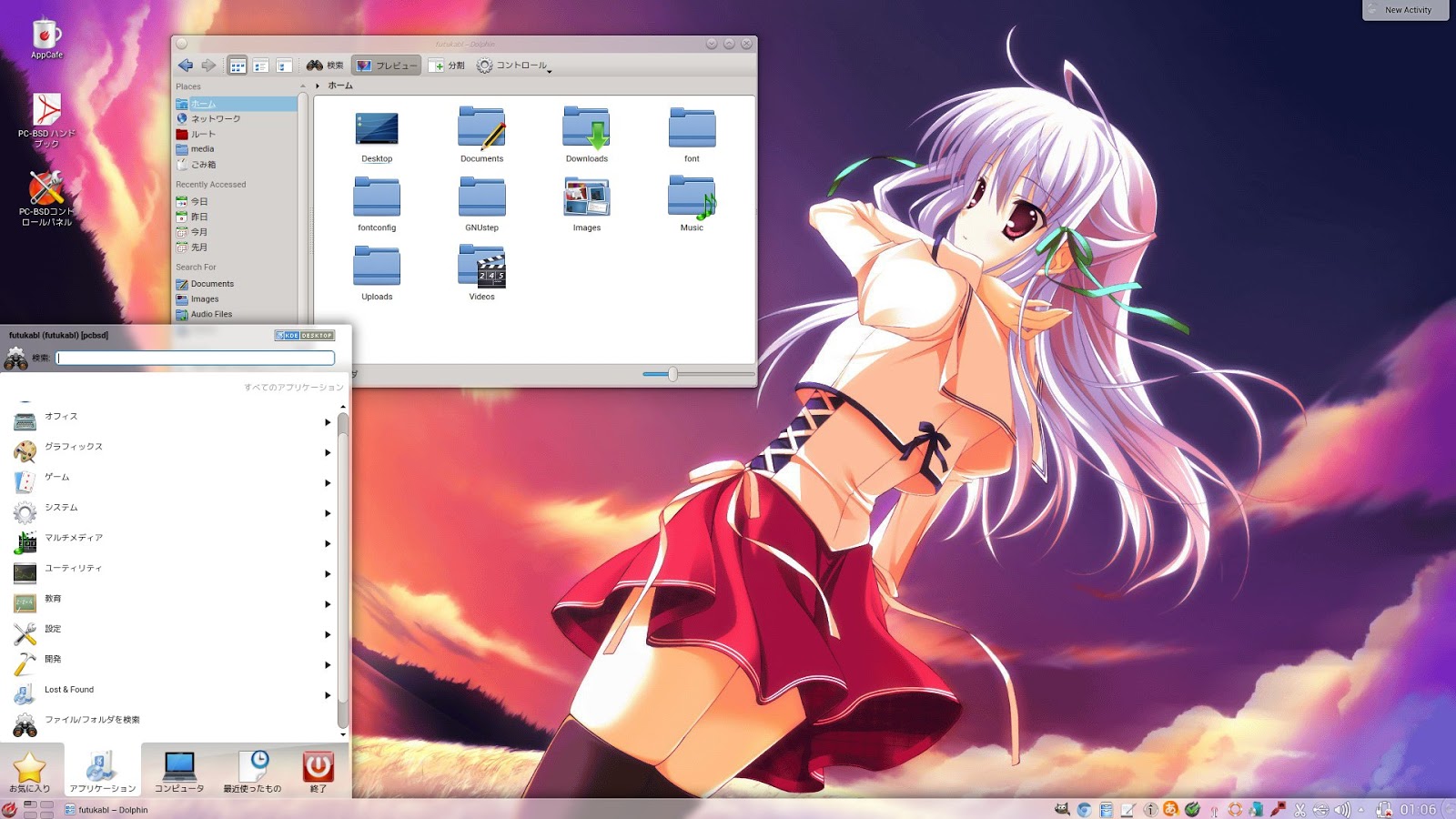Expand the ユーティリティ application category
The width and height of the screenshot is (1456, 819).
[x=173, y=573]
